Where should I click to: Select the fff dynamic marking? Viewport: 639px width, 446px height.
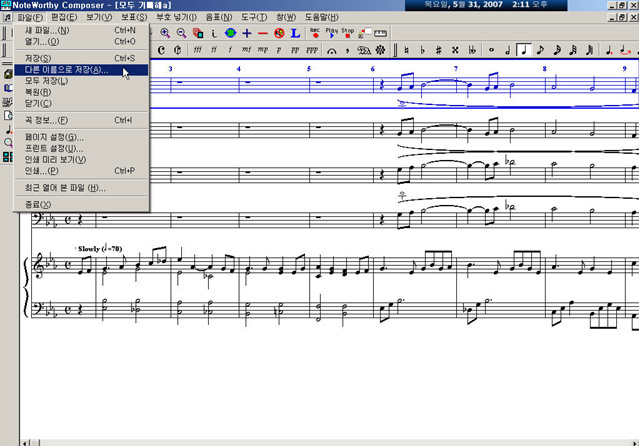coord(198,50)
